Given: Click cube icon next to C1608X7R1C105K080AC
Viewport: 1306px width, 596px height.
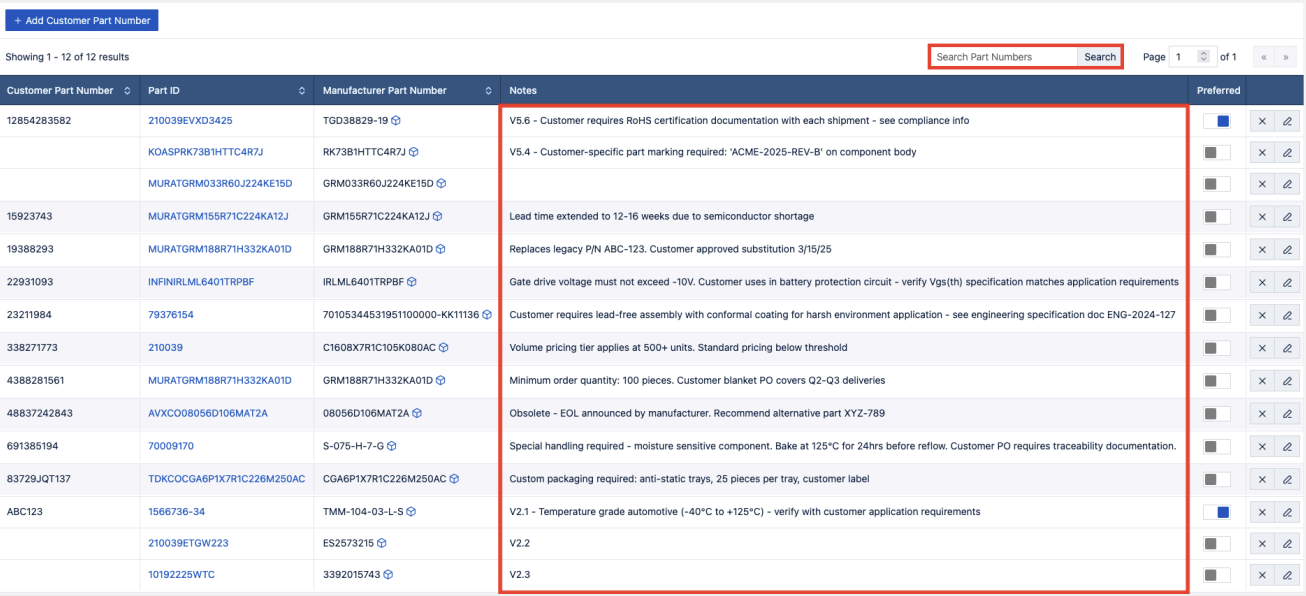Looking at the screenshot, I should point(443,348).
